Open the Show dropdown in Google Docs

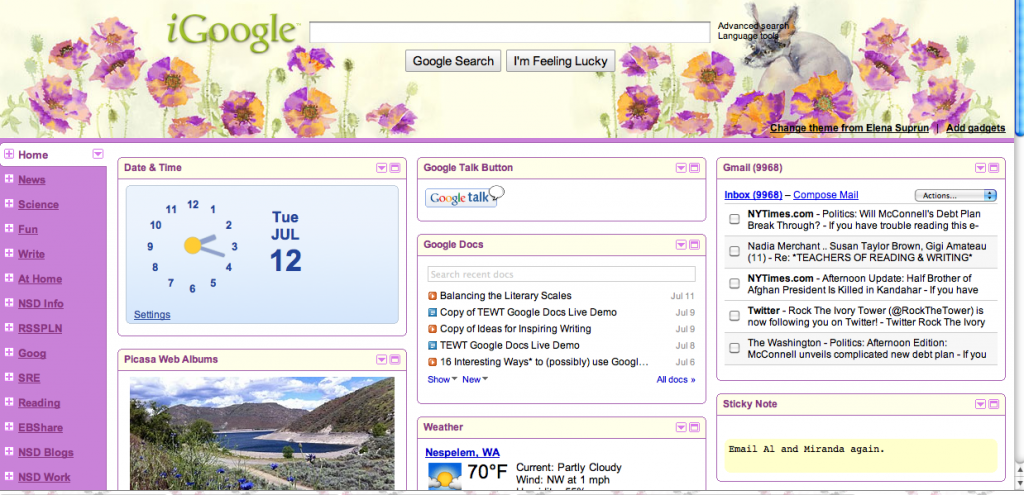[442, 379]
